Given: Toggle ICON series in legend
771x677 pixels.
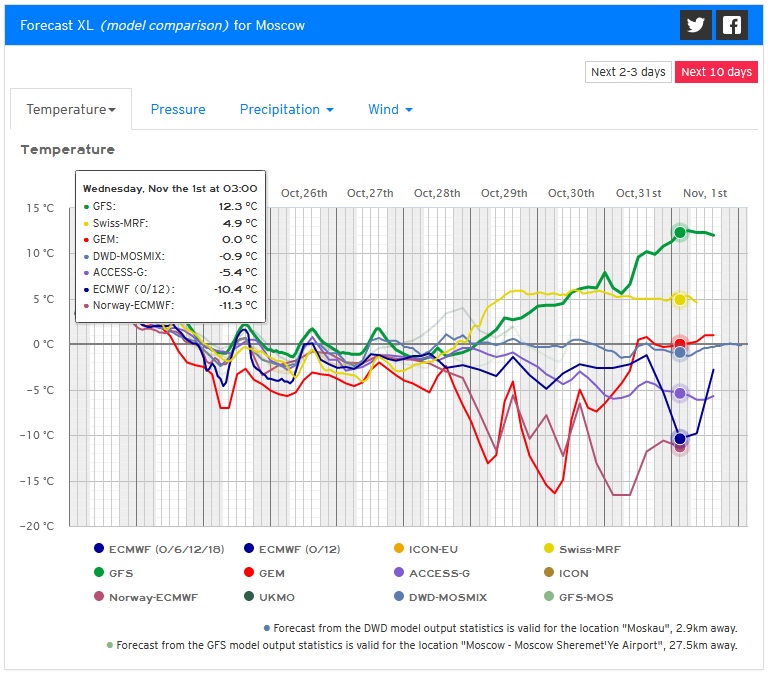Looking at the screenshot, I should pos(566,573).
